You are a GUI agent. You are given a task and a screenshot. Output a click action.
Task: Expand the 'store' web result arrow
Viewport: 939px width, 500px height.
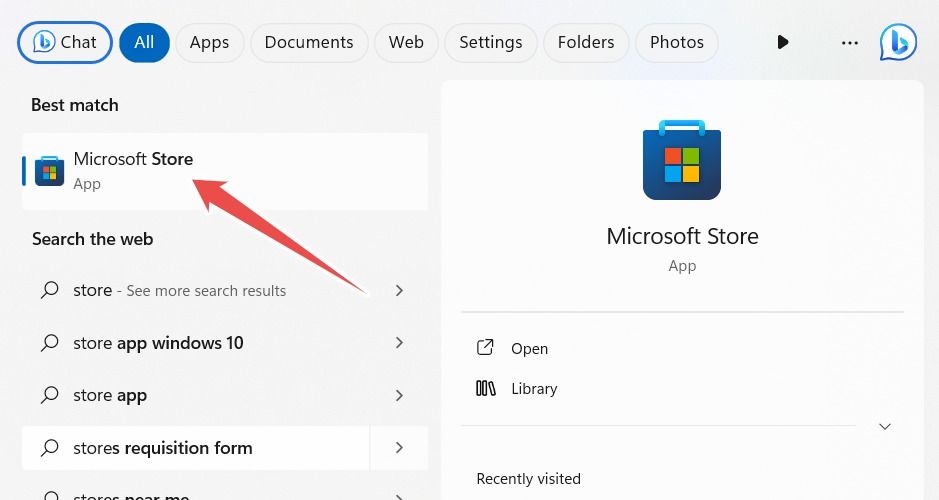tap(399, 290)
